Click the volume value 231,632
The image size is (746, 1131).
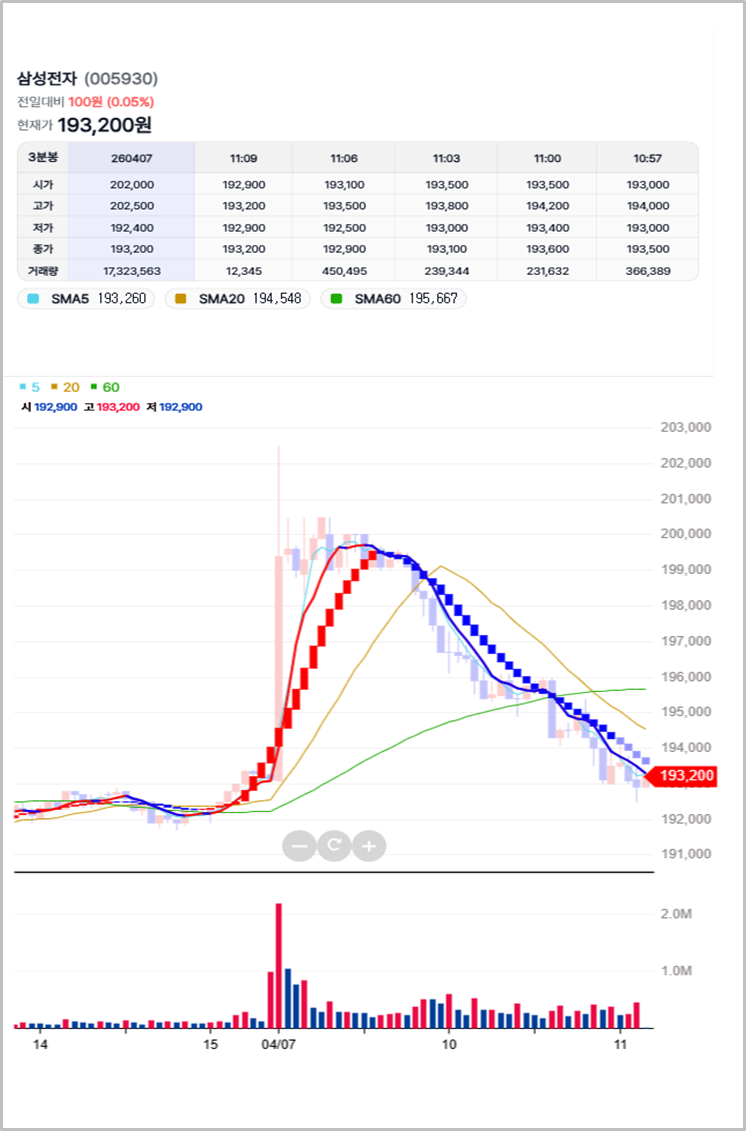tap(547, 271)
